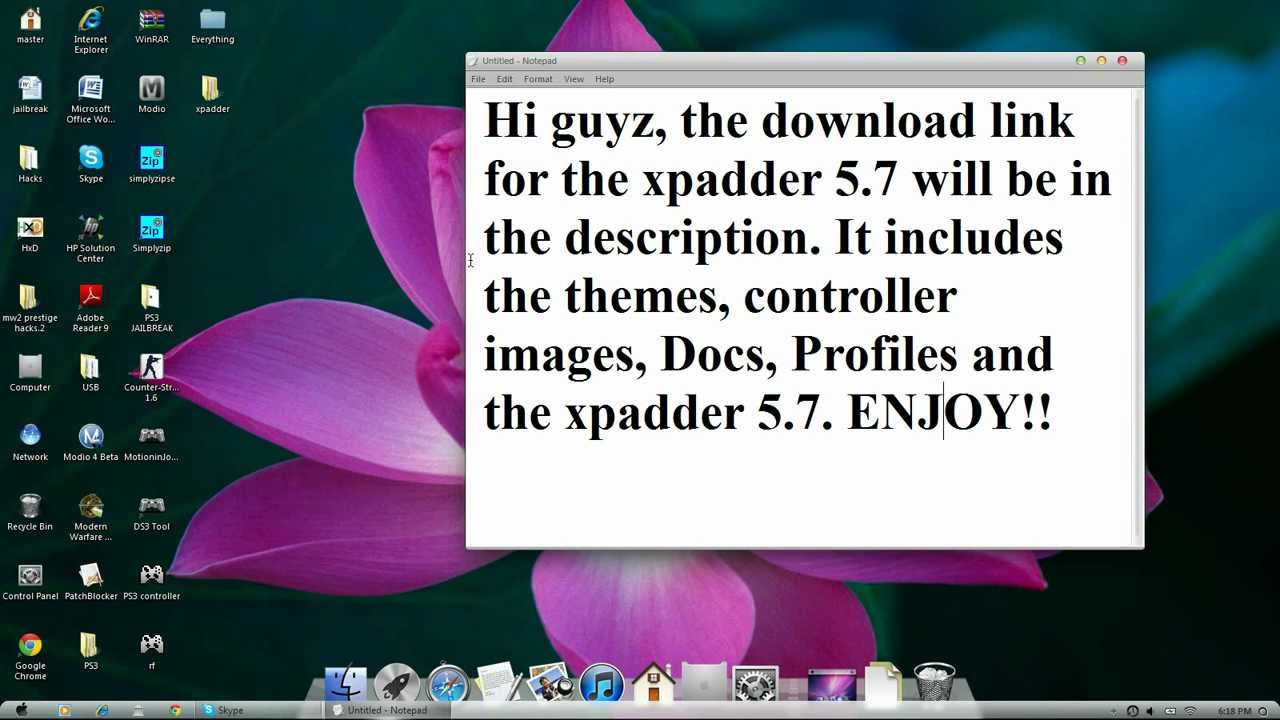Open the photo viewer icon in the dock
The height and width of the screenshot is (720, 1280).
coord(550,683)
